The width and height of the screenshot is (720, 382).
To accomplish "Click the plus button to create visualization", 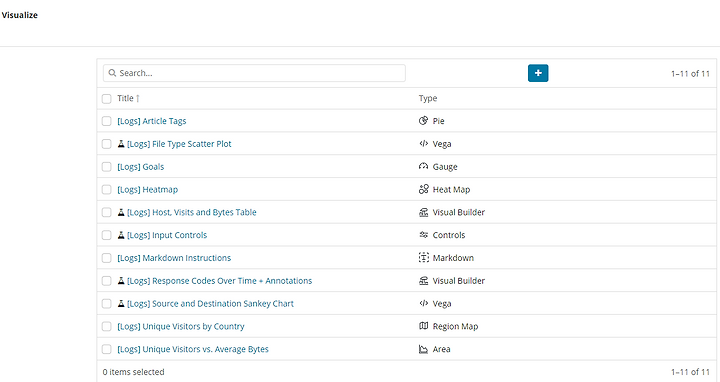I will coord(538,73).
